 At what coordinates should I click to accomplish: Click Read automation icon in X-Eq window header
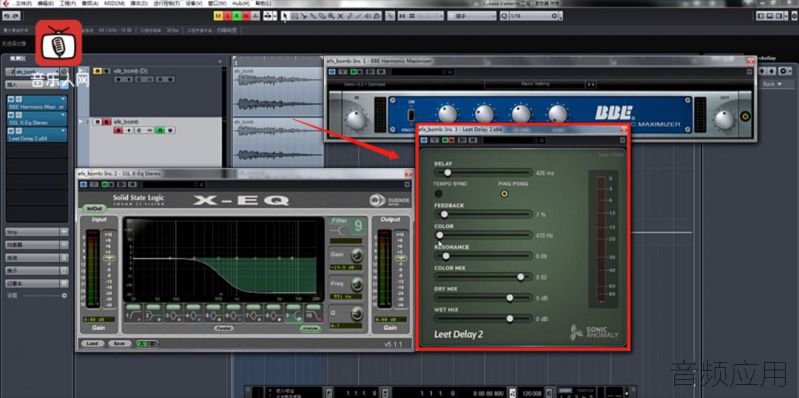point(104,184)
